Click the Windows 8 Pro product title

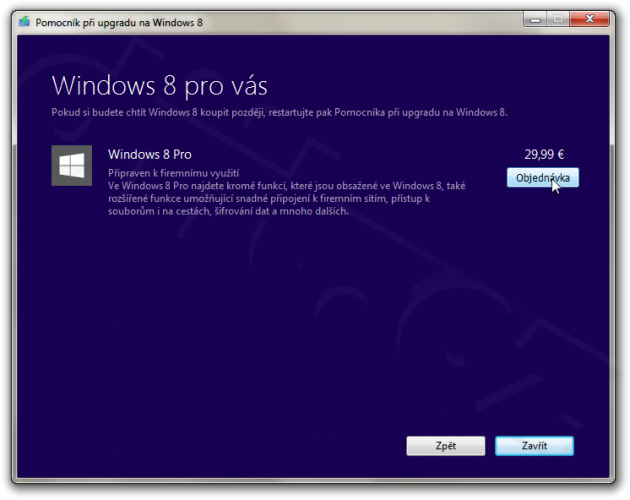150,154
